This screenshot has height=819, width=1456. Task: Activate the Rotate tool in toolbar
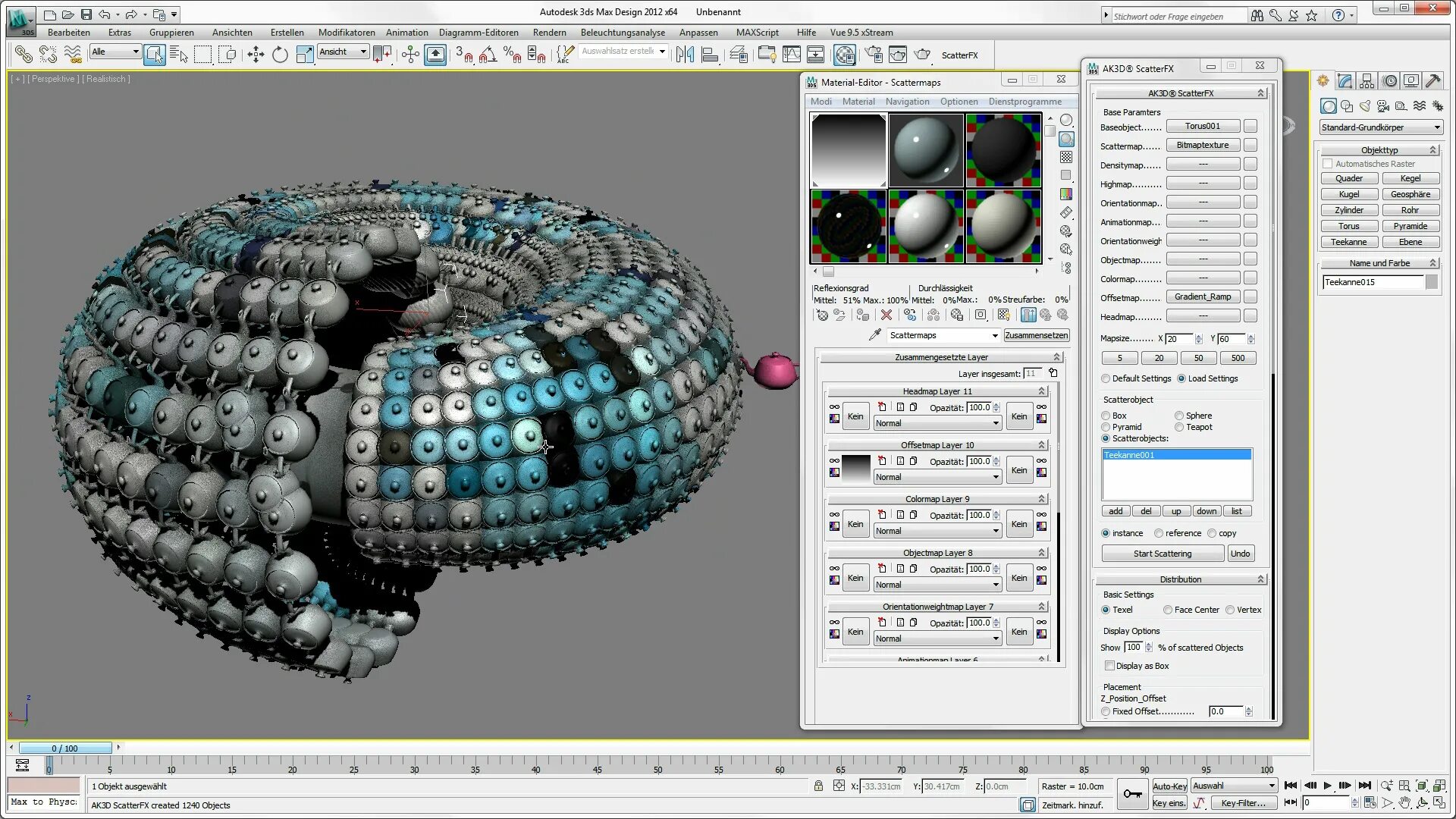coord(280,54)
